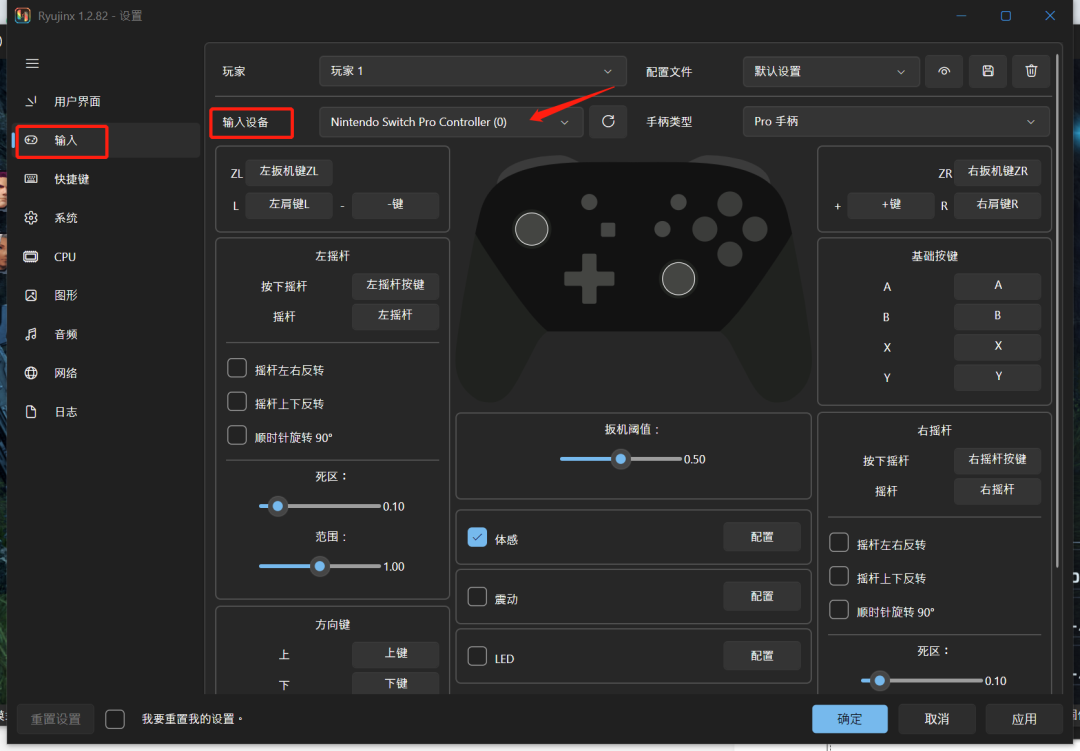Open the Nintendo Switch Pro Controller device dropdown

450,122
